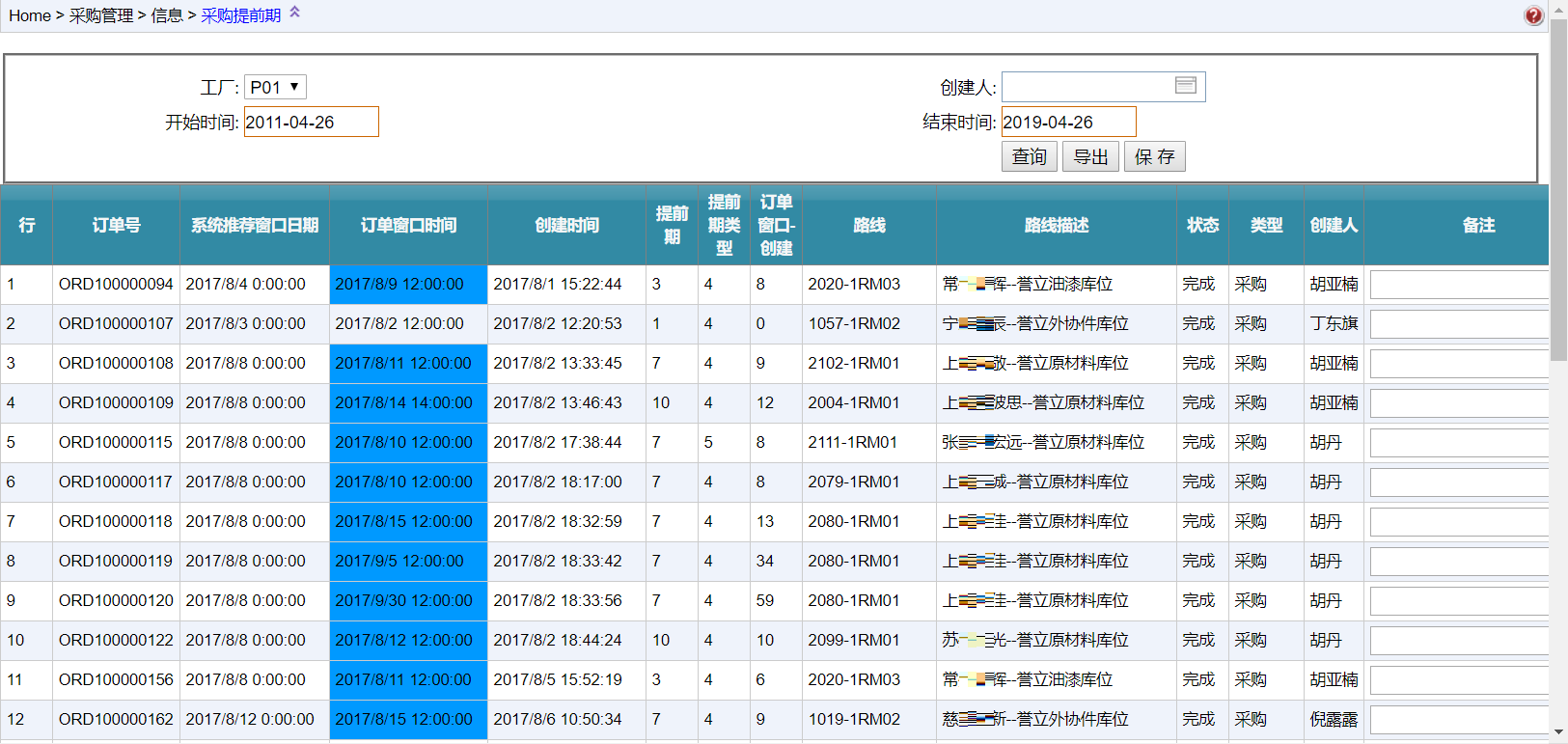
Task: Open the 工厂 P01 dropdown
Action: point(275,87)
